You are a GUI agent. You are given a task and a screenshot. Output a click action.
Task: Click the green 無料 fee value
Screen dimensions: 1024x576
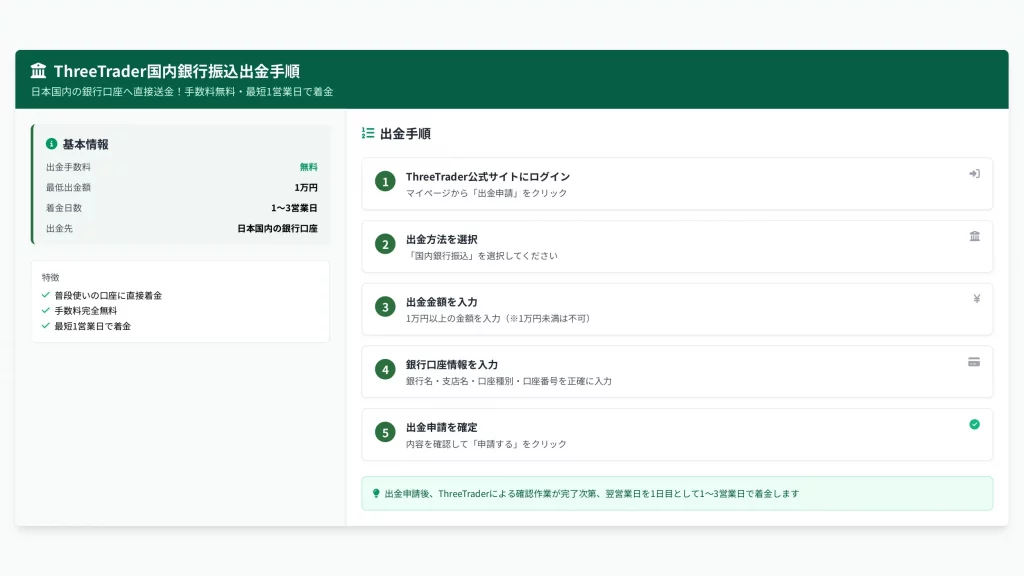click(x=308, y=167)
